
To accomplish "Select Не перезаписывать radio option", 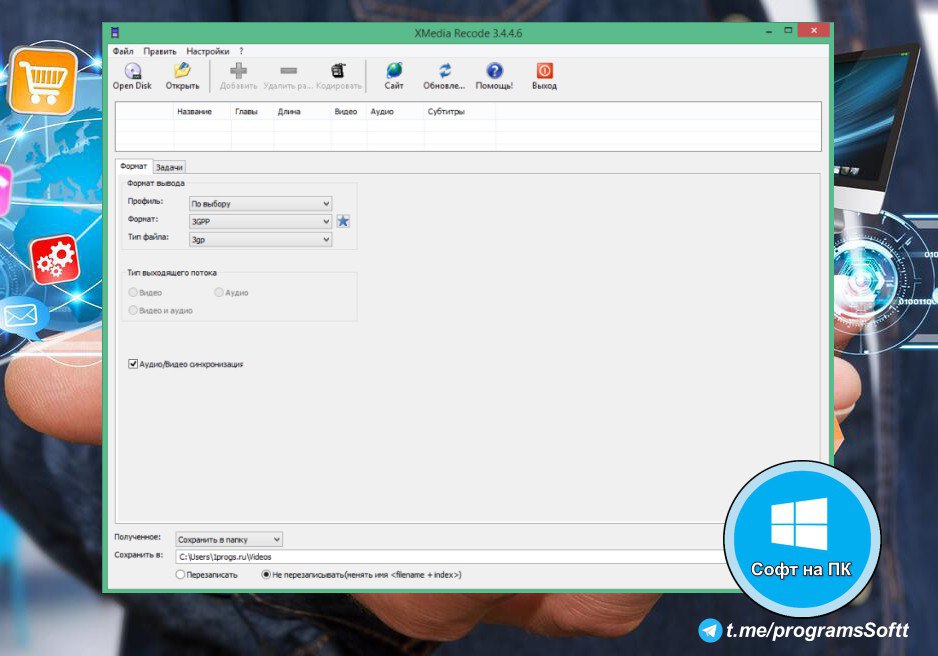I will [266, 575].
